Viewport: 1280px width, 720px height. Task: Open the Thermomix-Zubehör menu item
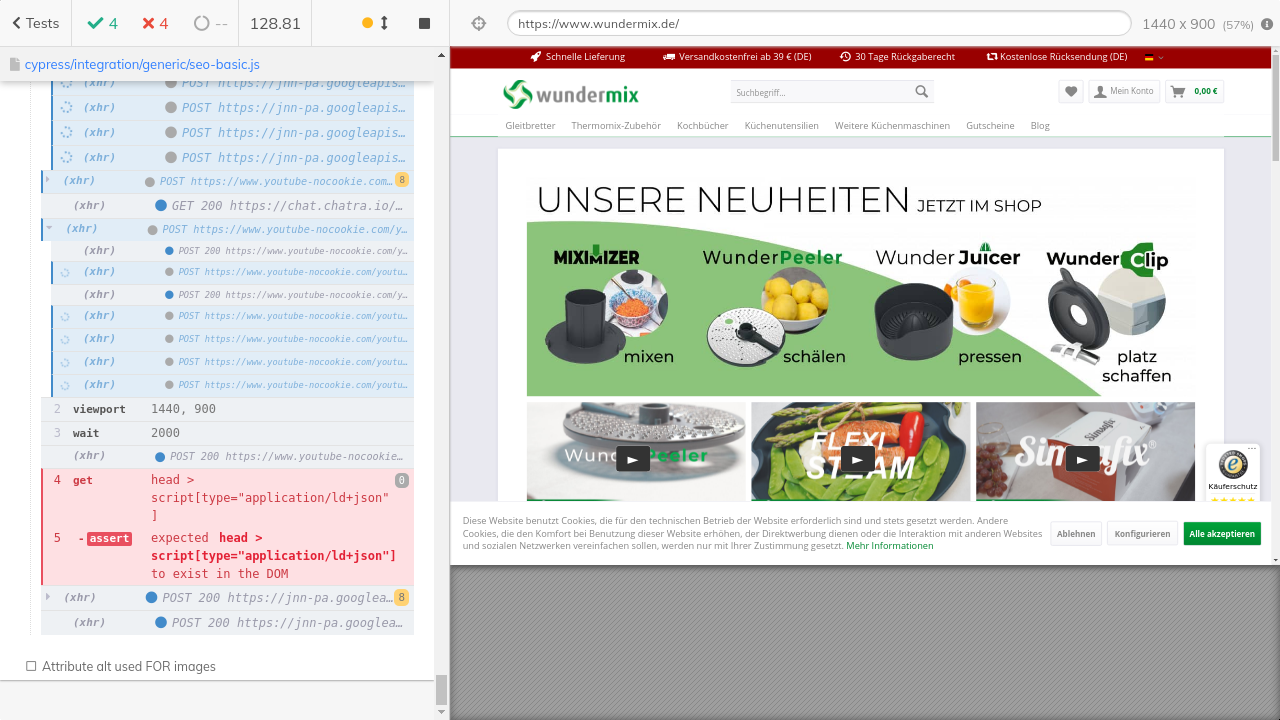point(615,126)
